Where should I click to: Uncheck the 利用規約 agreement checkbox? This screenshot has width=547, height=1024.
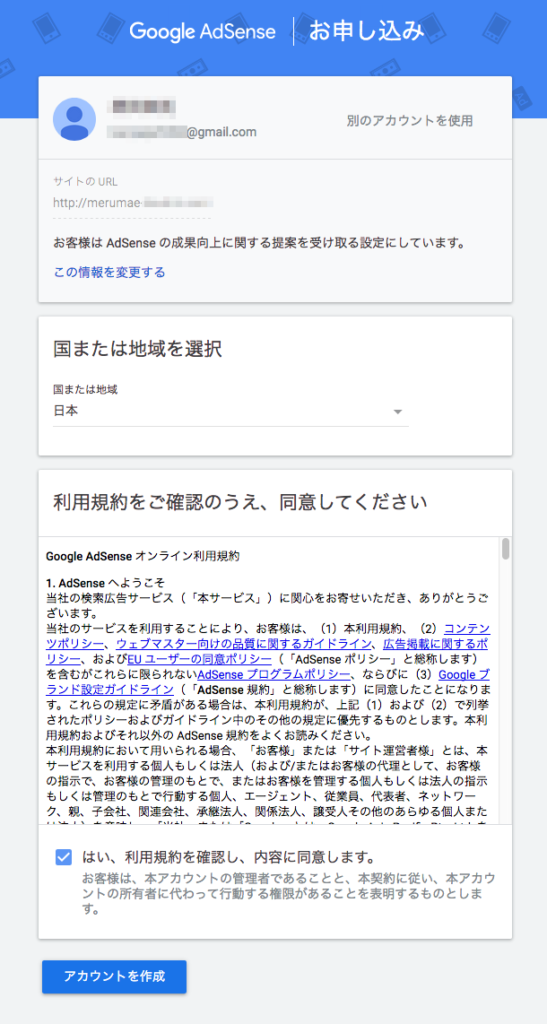pyautogui.click(x=63, y=857)
